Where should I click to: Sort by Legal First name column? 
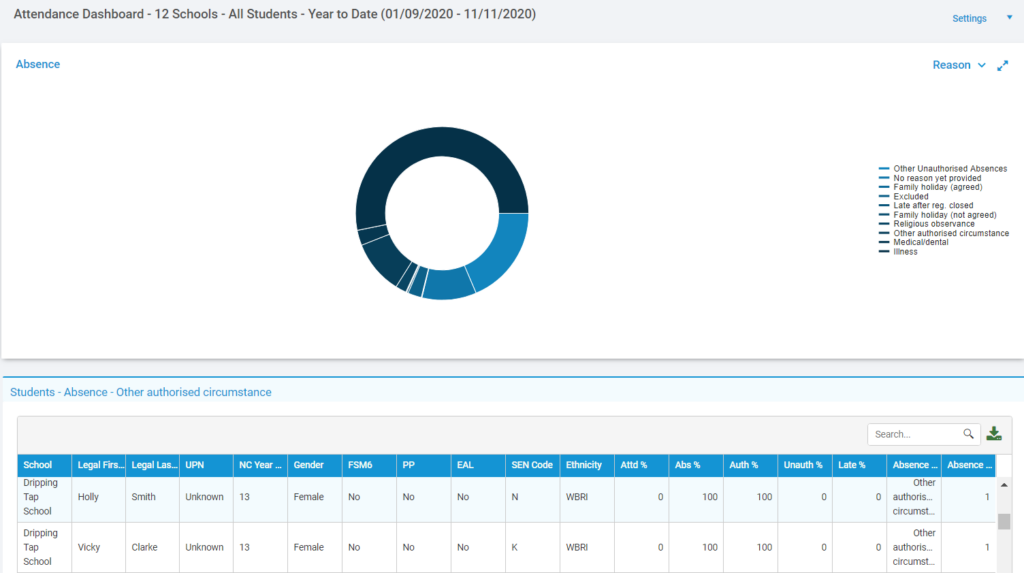click(99, 465)
